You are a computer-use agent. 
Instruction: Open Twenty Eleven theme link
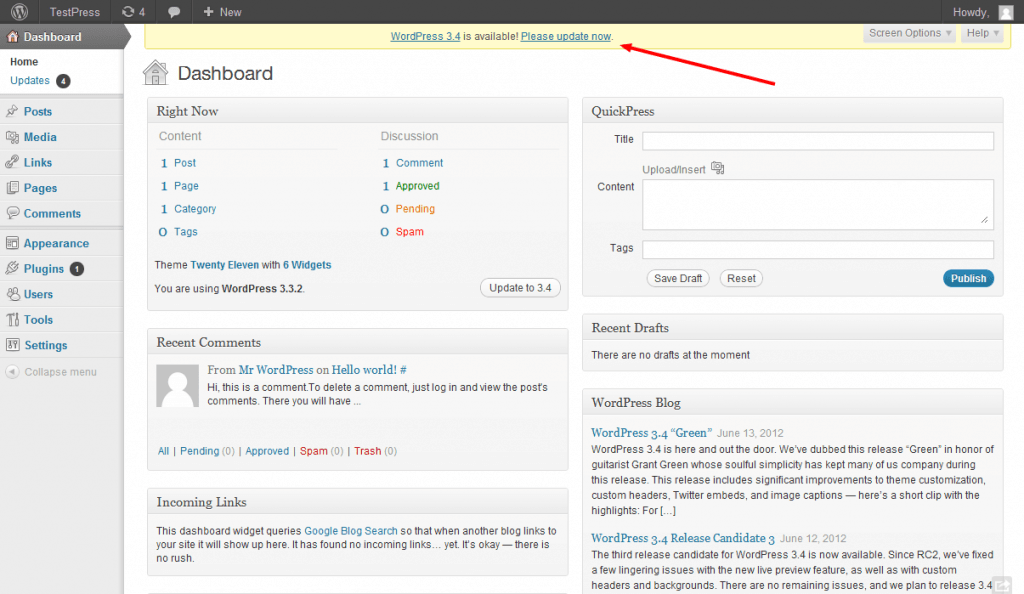click(x=225, y=265)
